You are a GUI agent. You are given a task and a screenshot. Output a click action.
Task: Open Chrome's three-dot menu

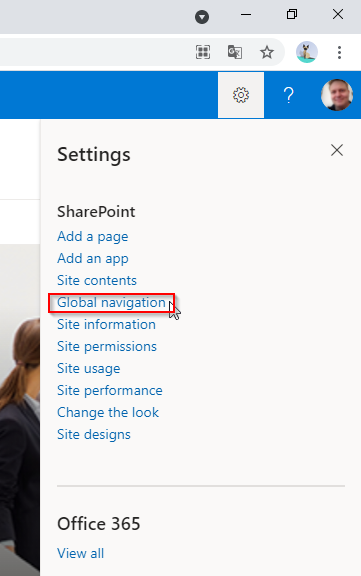(339, 52)
